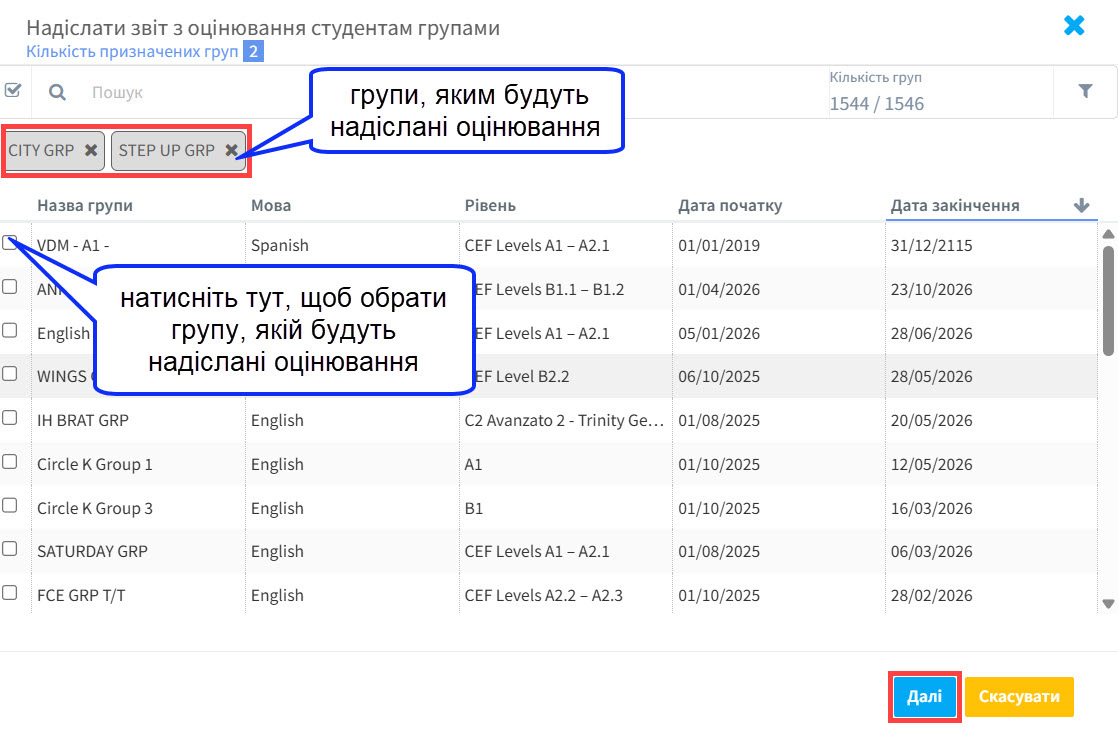This screenshot has width=1118, height=737.
Task: Sort by the Мова column header
Action: click(271, 206)
